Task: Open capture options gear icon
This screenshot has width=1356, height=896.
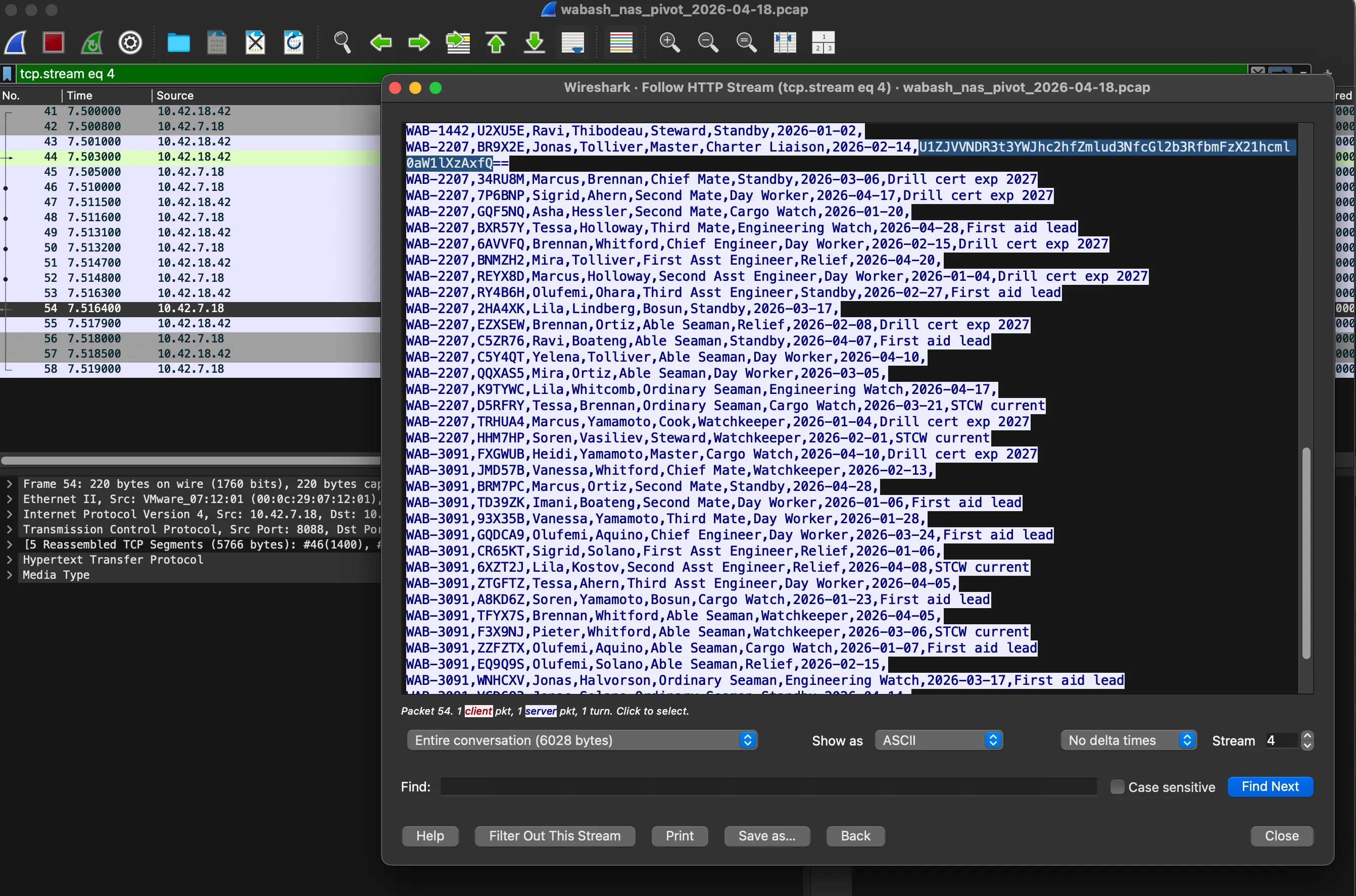Action: [130, 42]
